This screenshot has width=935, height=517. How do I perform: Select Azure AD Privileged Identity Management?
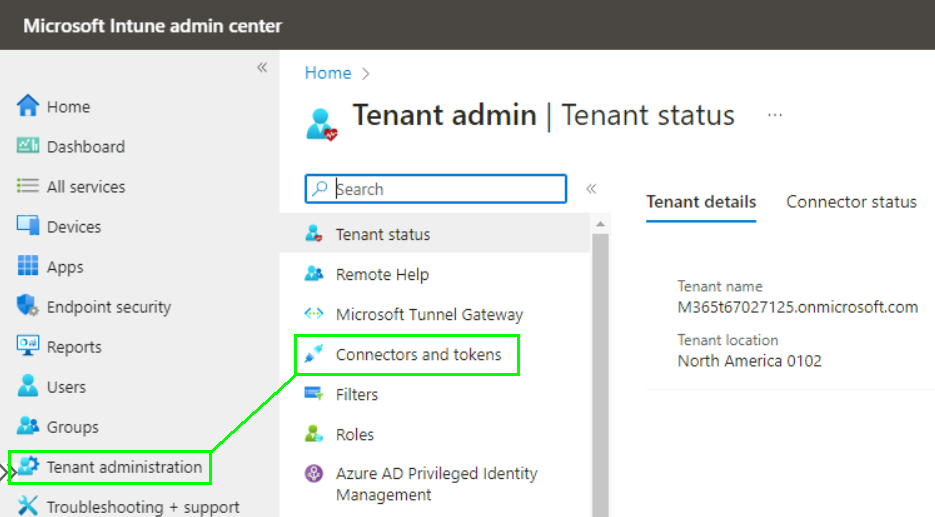pos(436,484)
